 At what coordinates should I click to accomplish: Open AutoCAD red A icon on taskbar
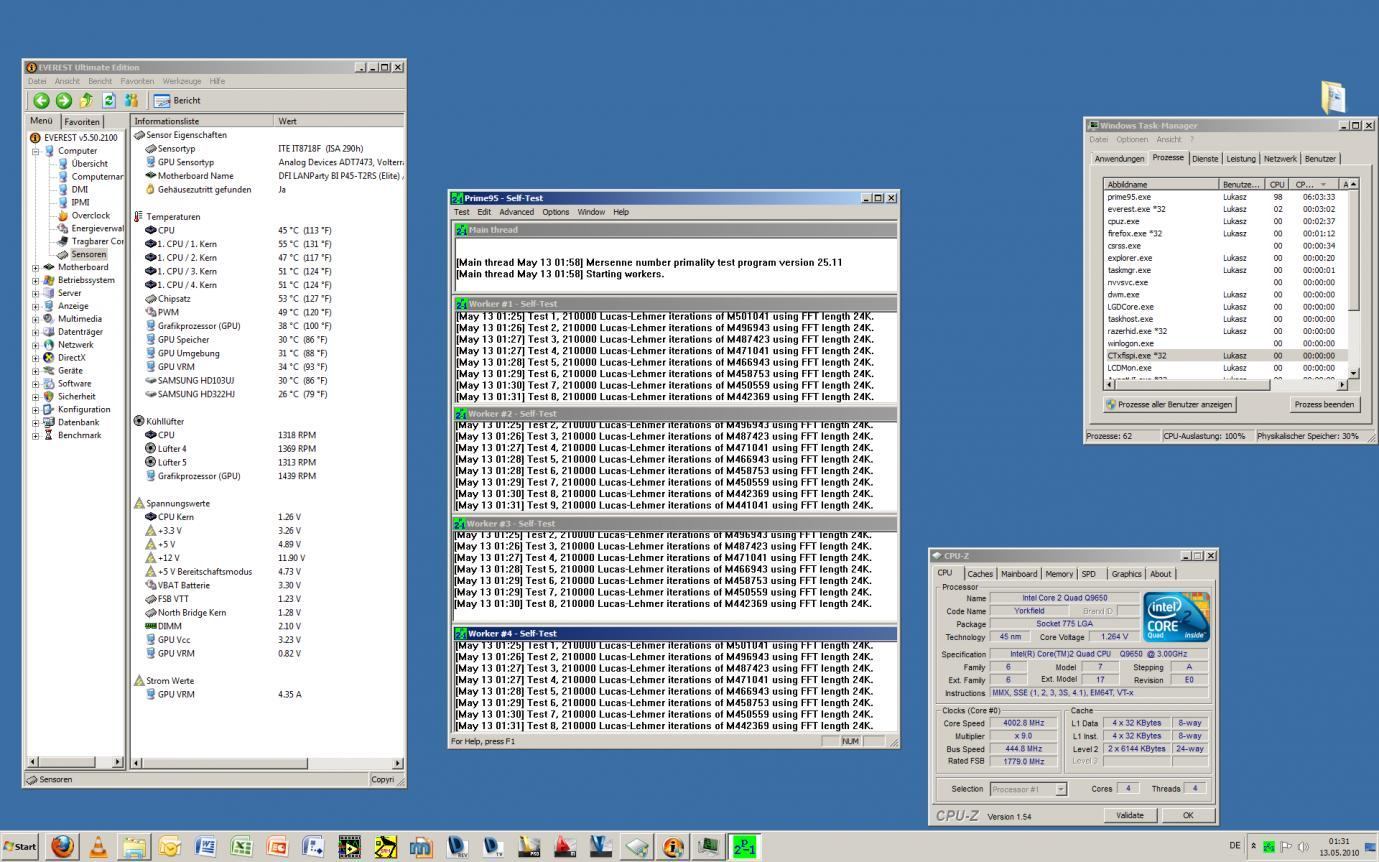click(564, 846)
